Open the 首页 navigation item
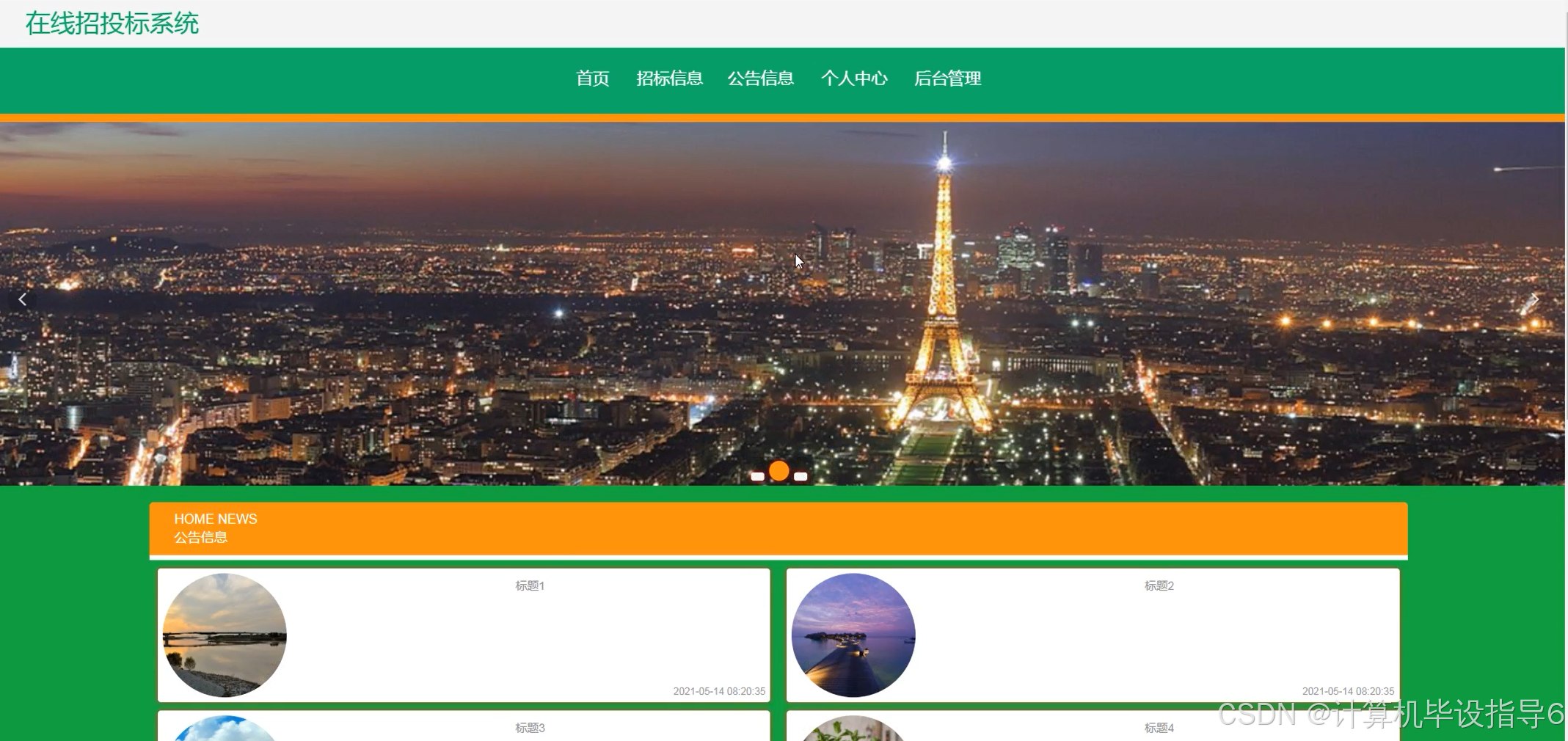Viewport: 1568px width, 741px height. [593, 79]
